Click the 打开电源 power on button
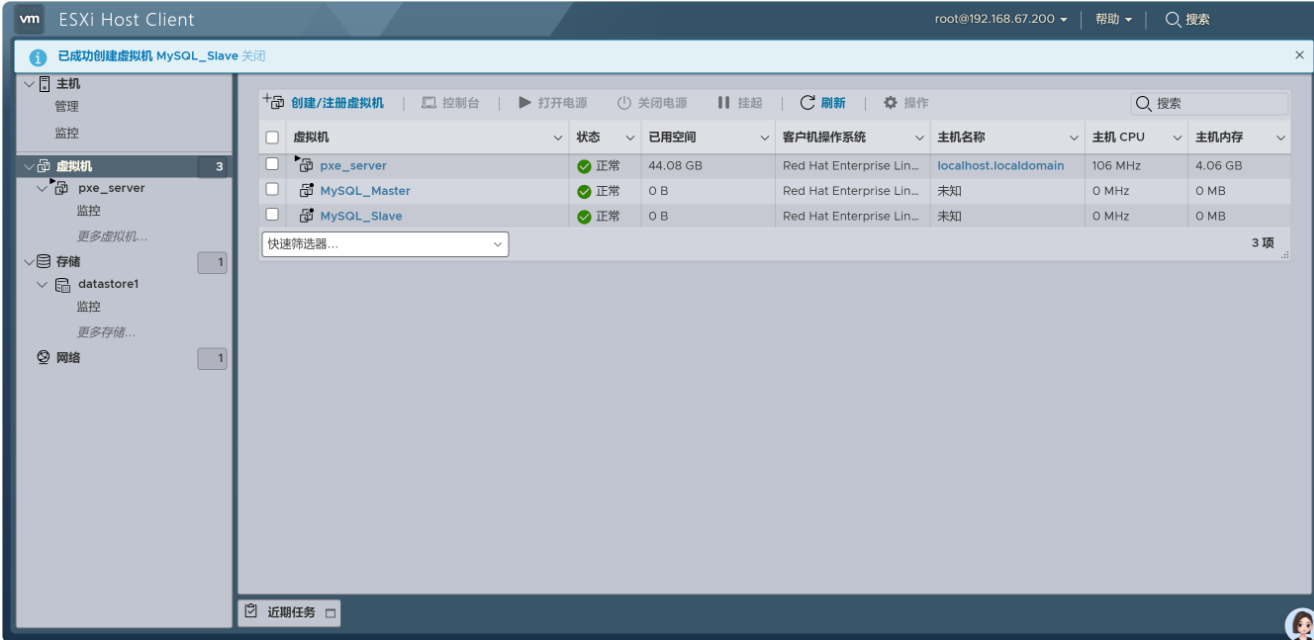The height and width of the screenshot is (640, 1314). [x=553, y=103]
